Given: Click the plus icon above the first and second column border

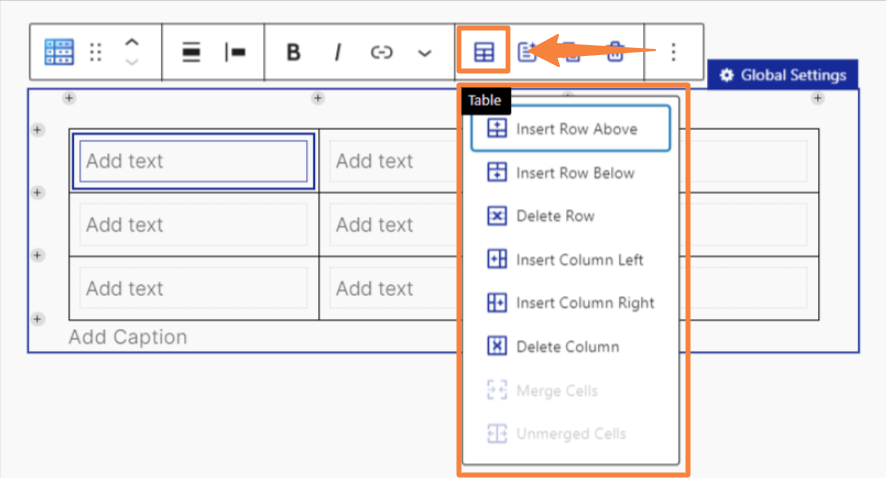Looking at the screenshot, I should [318, 98].
